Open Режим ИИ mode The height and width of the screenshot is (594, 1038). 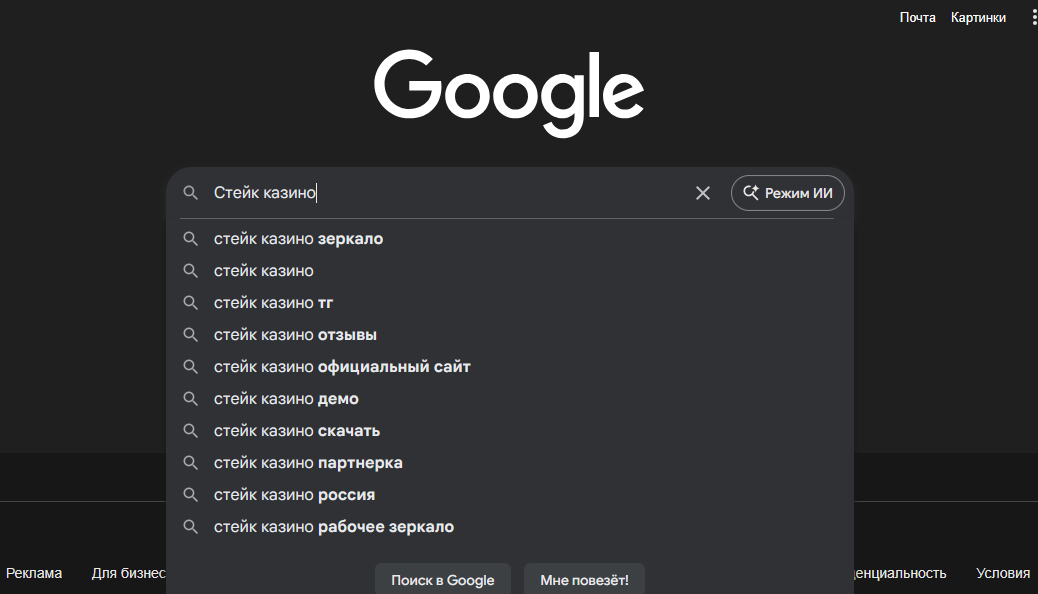[x=788, y=192]
